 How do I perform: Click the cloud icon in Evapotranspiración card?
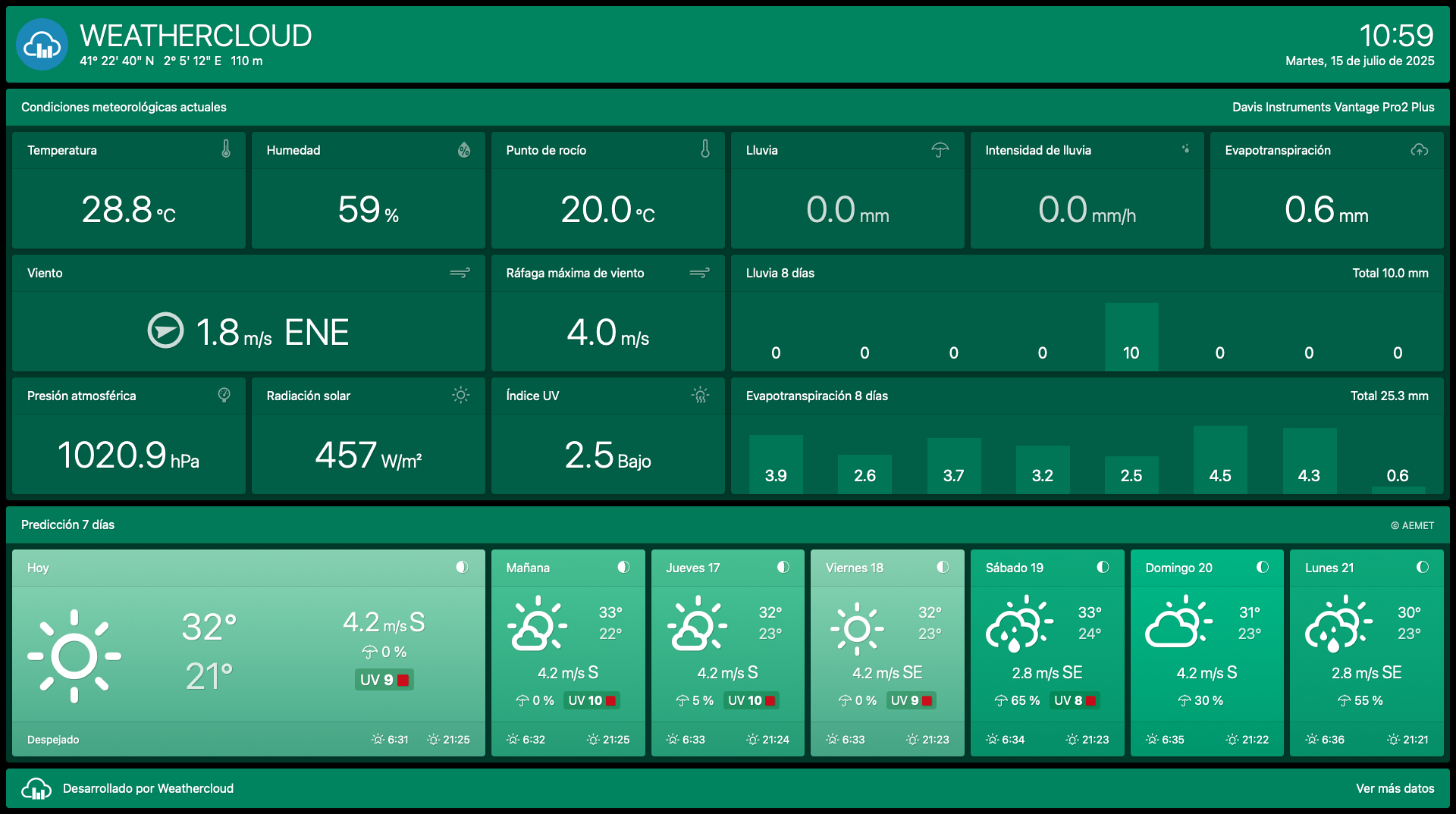(x=1420, y=150)
